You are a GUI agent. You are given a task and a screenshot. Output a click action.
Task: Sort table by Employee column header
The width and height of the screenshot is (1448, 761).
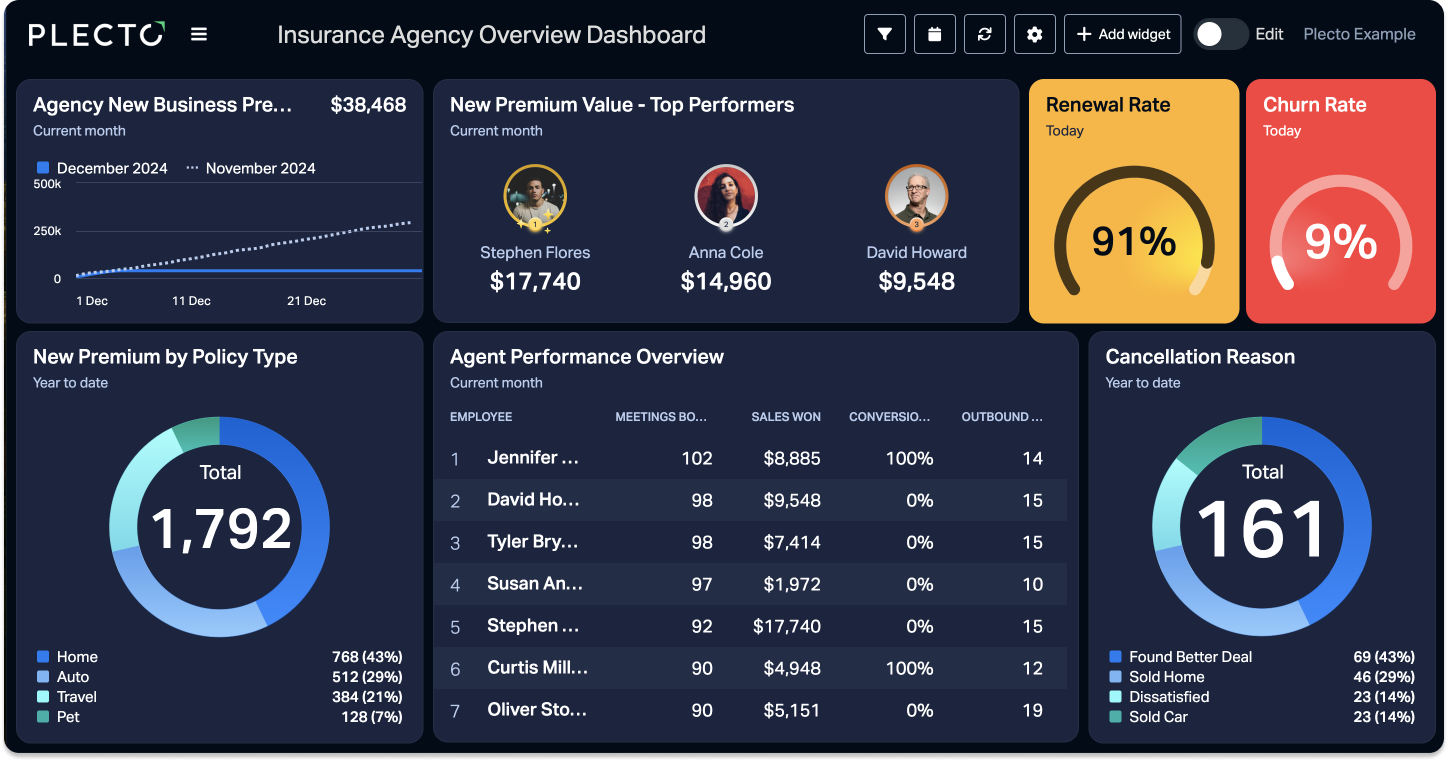(x=481, y=416)
